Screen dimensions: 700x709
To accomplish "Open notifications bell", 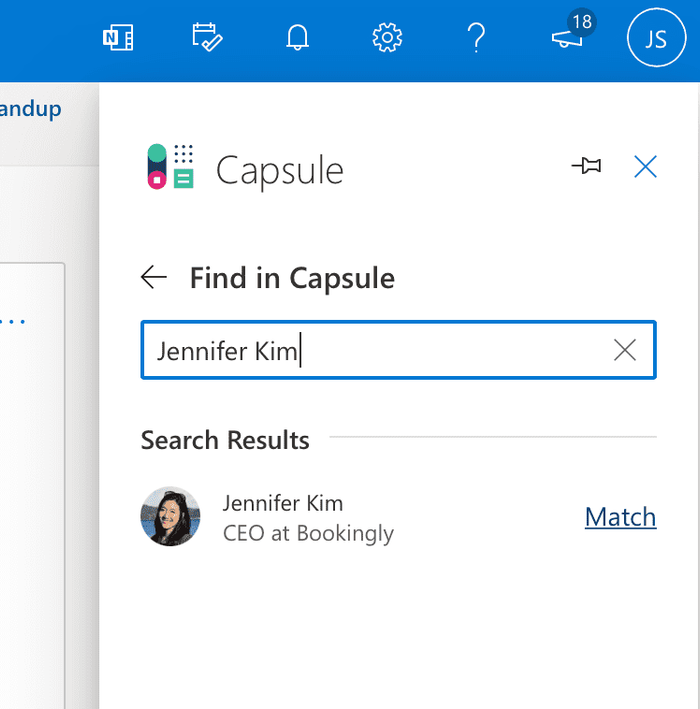I will click(297, 37).
